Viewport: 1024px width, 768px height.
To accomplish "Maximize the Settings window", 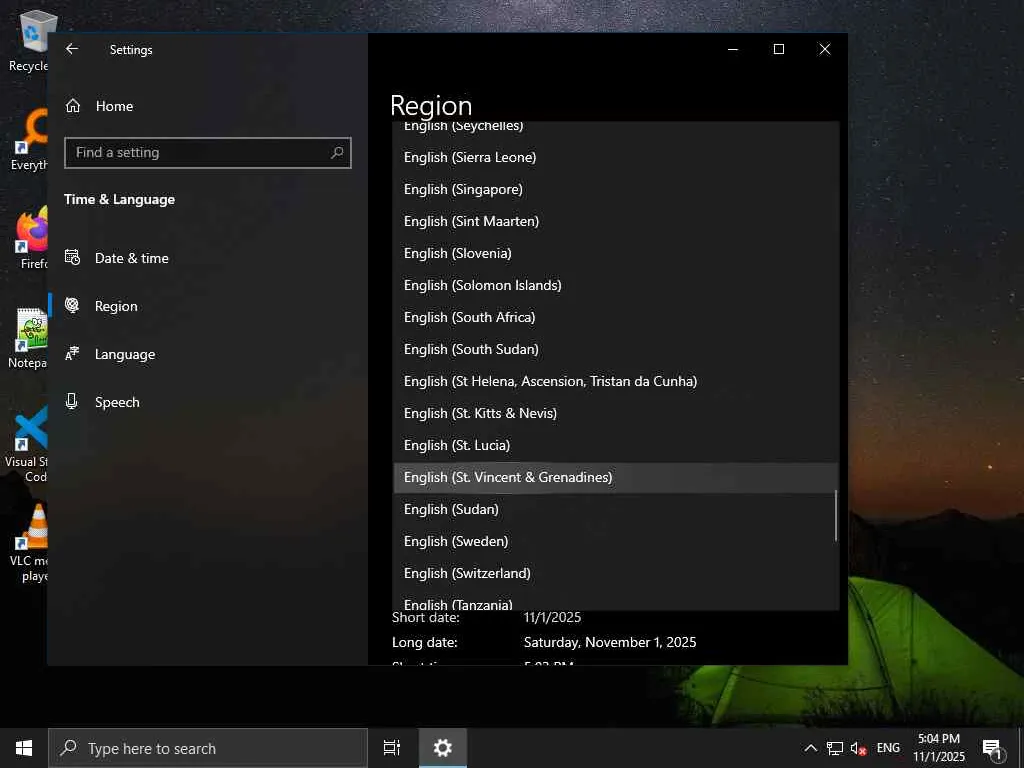I will click(778, 49).
